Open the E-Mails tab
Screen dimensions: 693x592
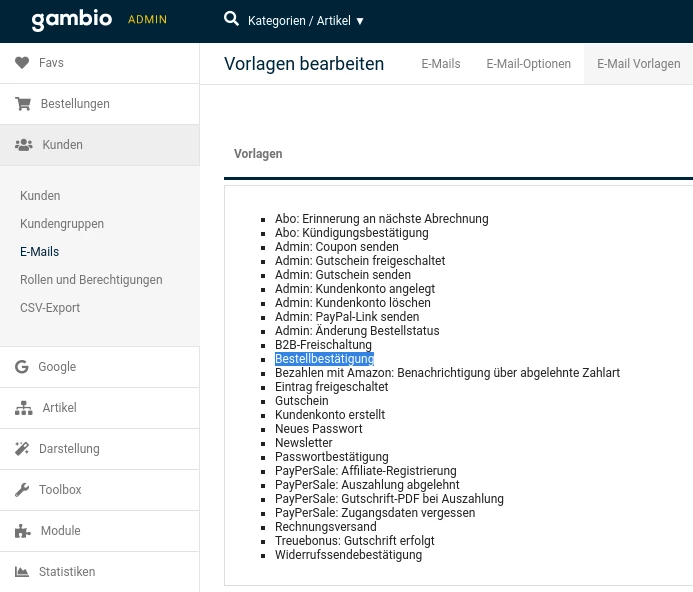click(440, 64)
